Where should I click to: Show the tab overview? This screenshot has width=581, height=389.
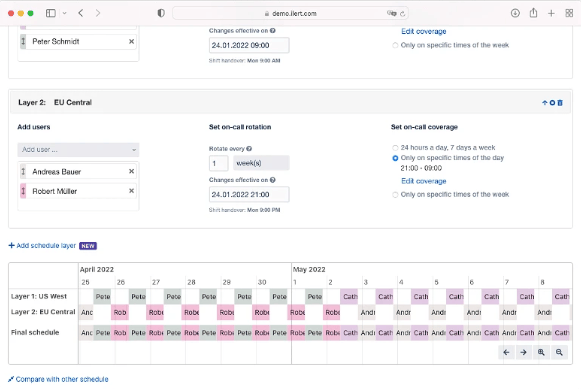click(x=570, y=13)
